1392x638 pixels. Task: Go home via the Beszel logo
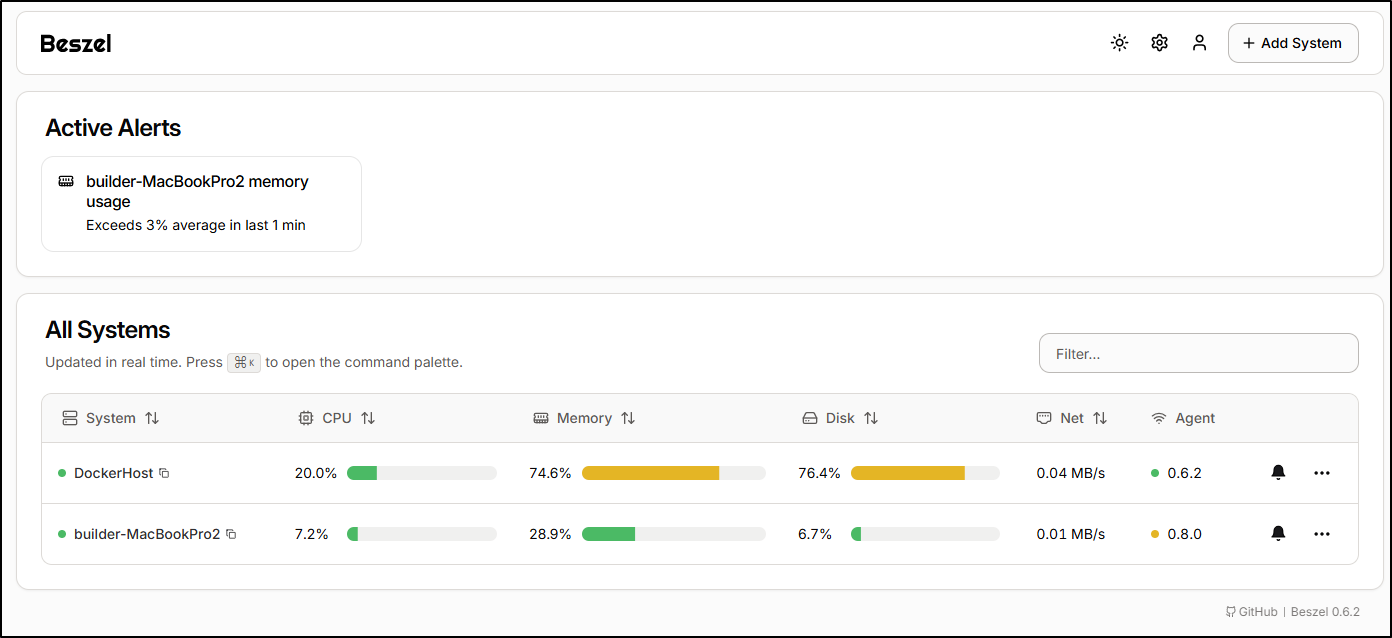pyautogui.click(x=76, y=43)
